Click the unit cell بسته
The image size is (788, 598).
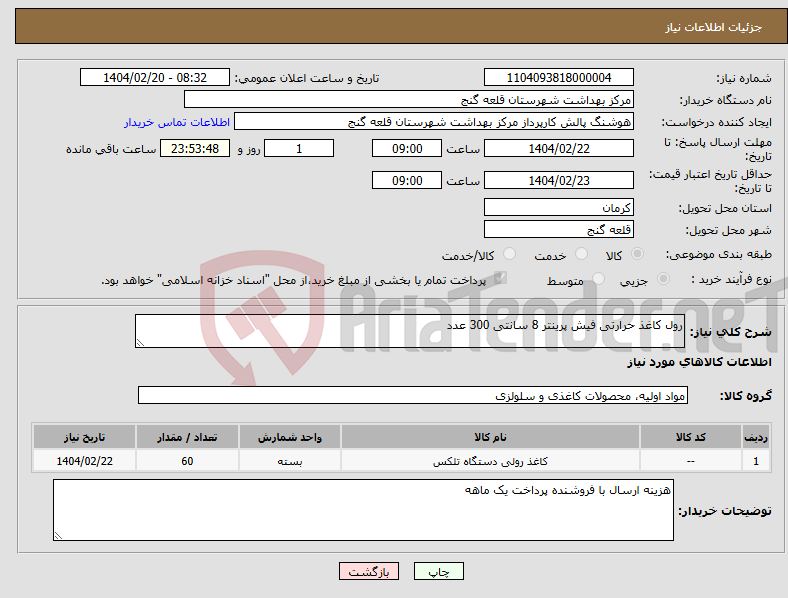[x=290, y=461]
